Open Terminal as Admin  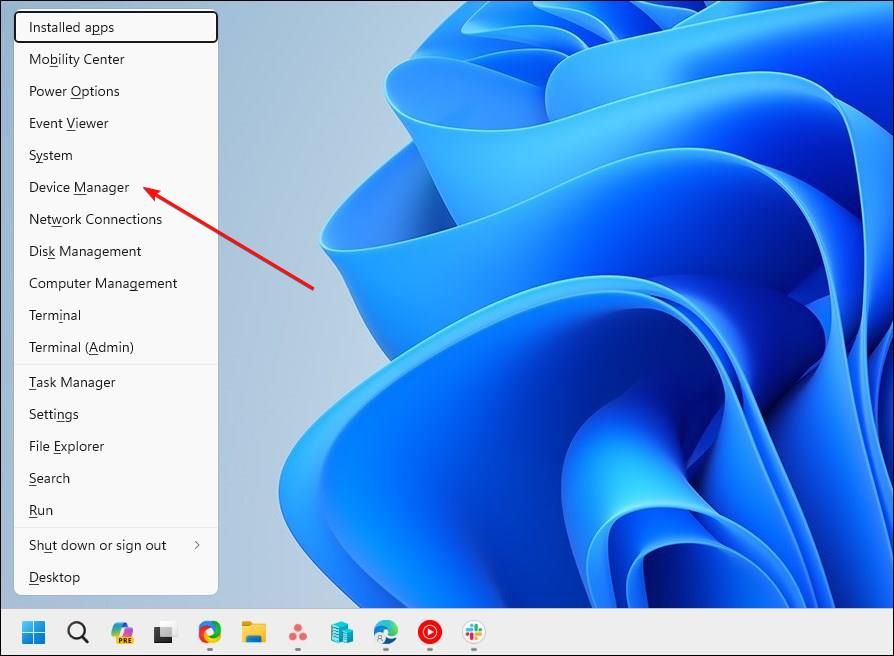[81, 347]
